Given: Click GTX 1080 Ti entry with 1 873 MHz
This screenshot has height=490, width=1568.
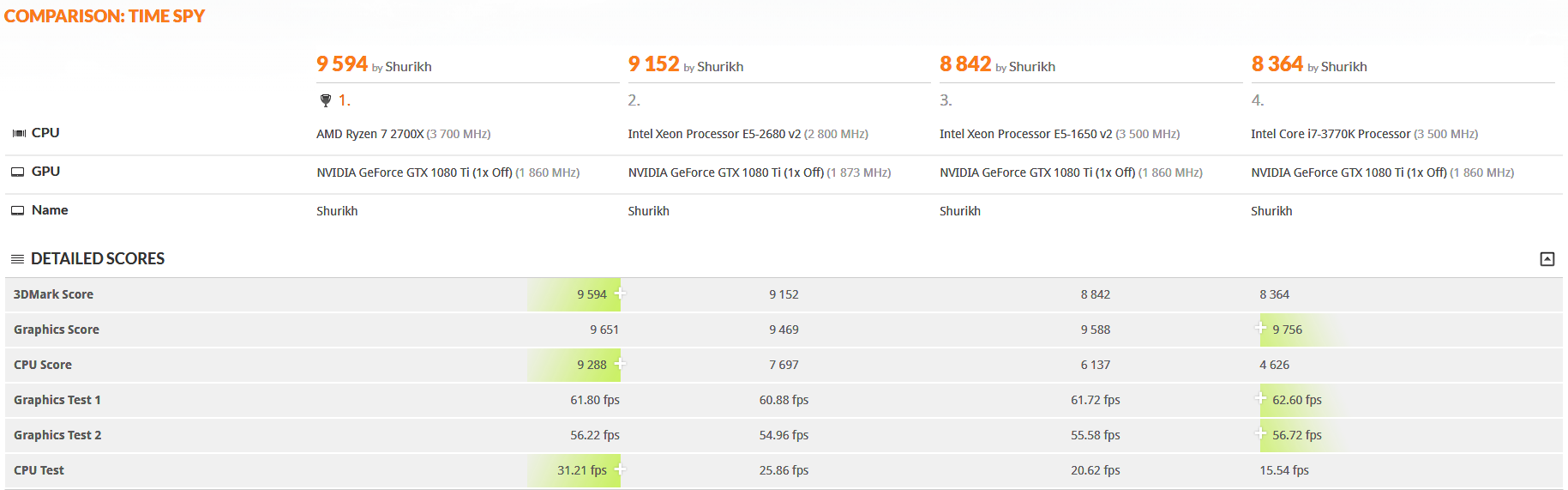Looking at the screenshot, I should click(760, 172).
